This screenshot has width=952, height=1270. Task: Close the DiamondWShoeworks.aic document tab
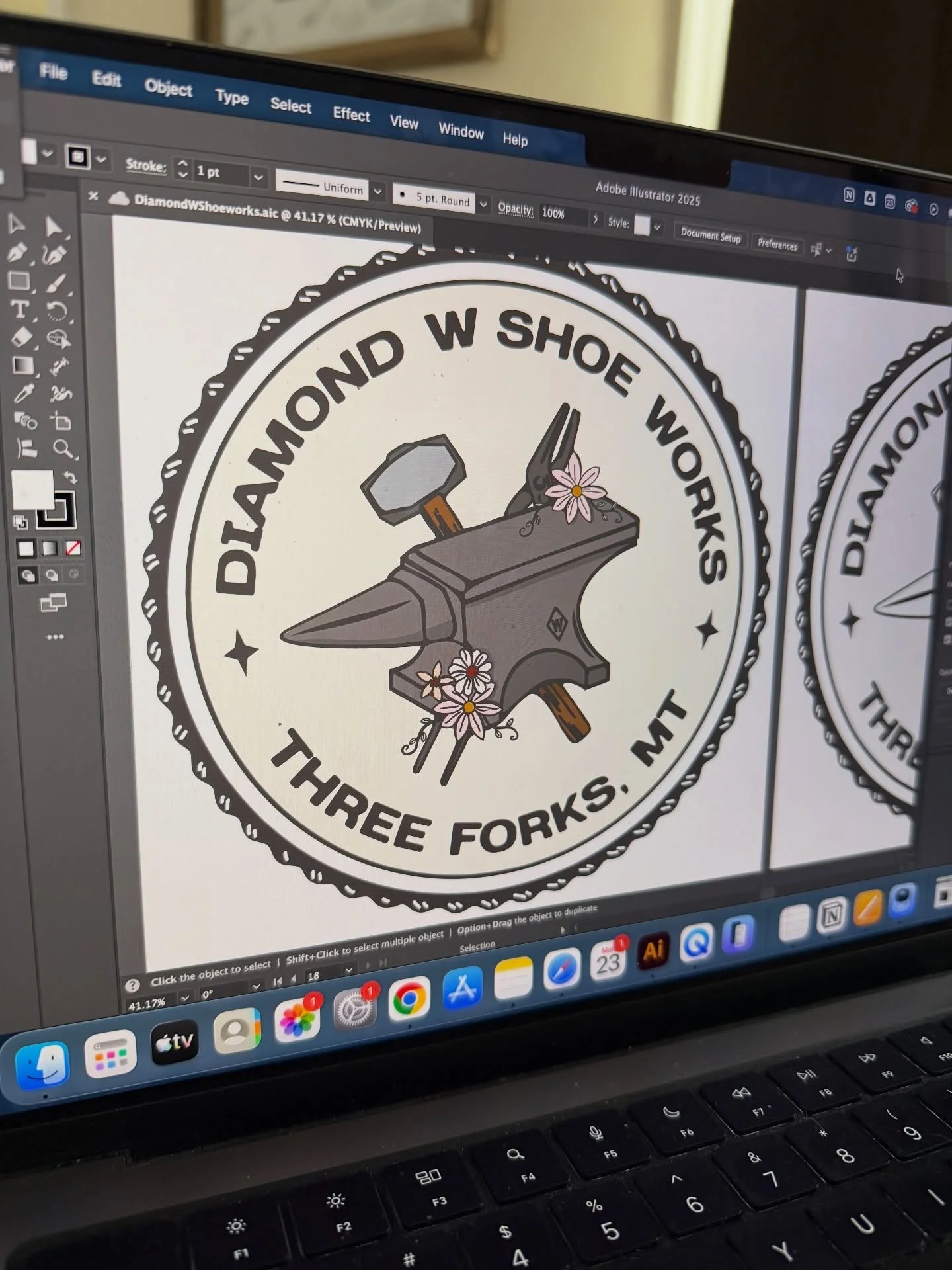[93, 196]
